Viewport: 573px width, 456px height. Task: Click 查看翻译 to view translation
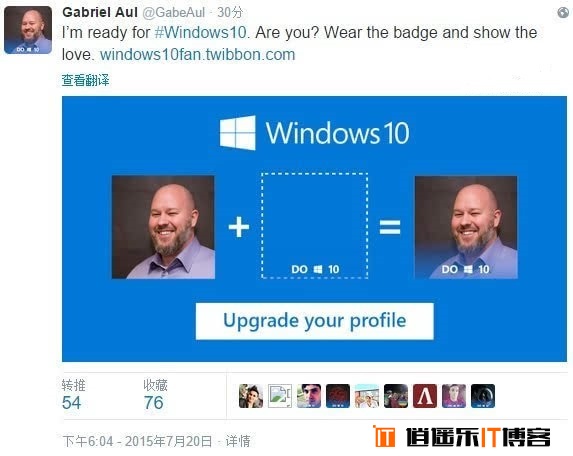coord(85,80)
